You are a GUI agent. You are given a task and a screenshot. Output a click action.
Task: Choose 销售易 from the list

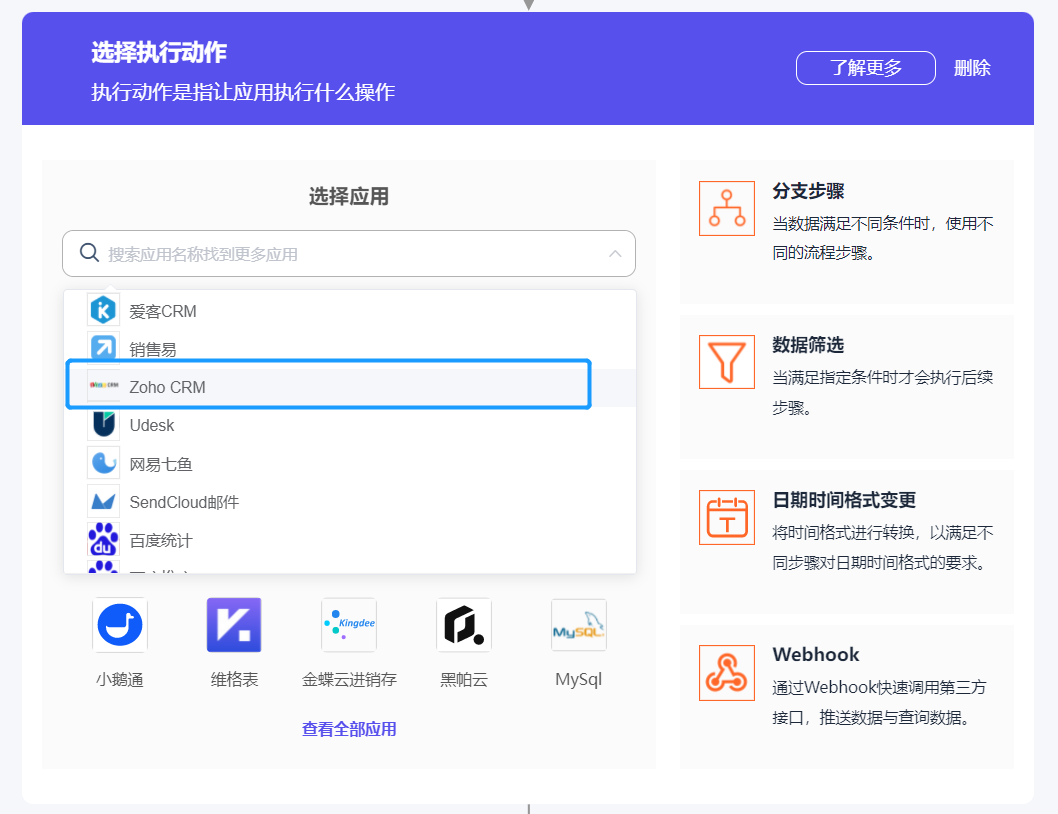point(350,349)
